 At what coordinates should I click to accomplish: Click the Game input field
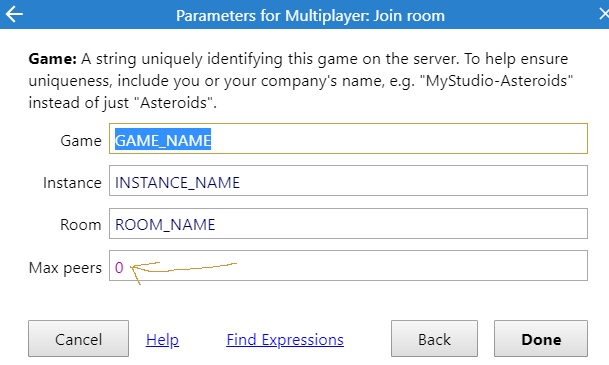348,139
